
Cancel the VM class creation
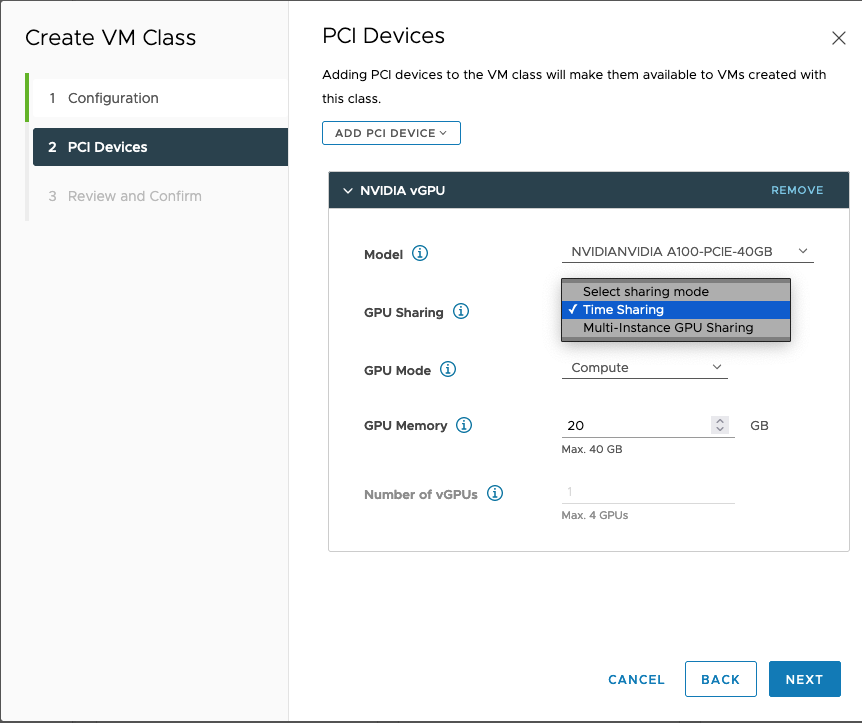pos(636,679)
